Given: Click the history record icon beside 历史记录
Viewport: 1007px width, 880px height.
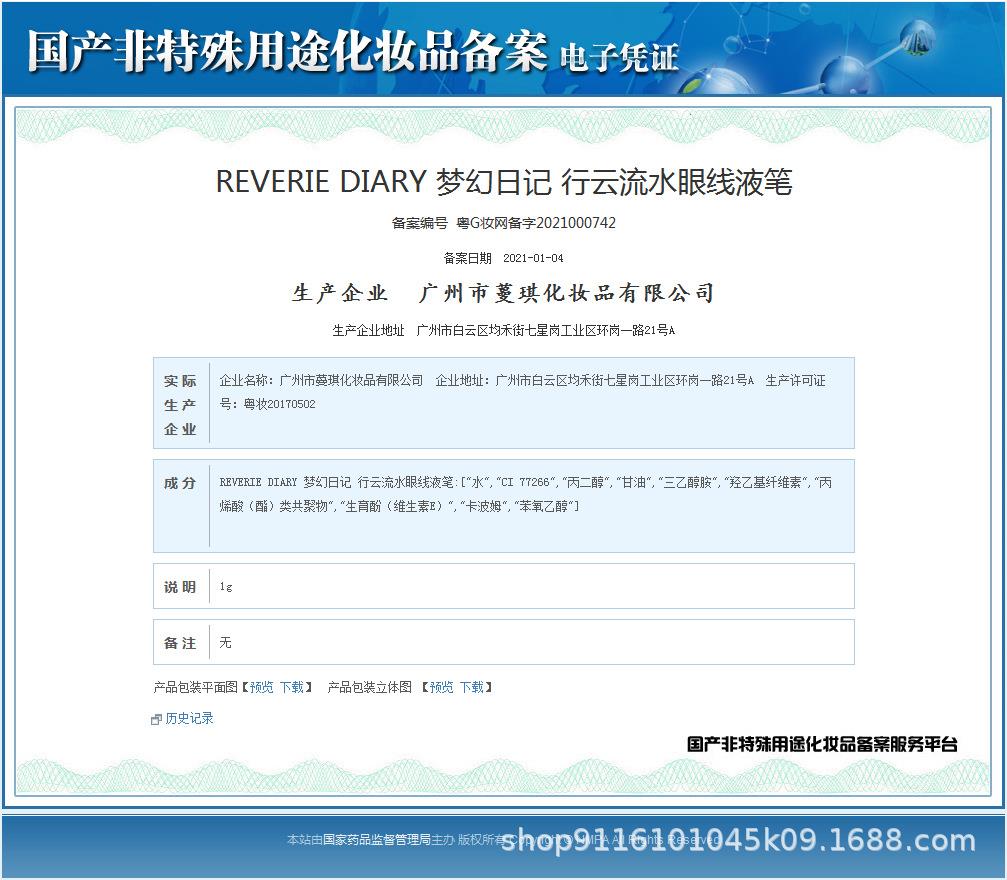Looking at the screenshot, I should (156, 719).
